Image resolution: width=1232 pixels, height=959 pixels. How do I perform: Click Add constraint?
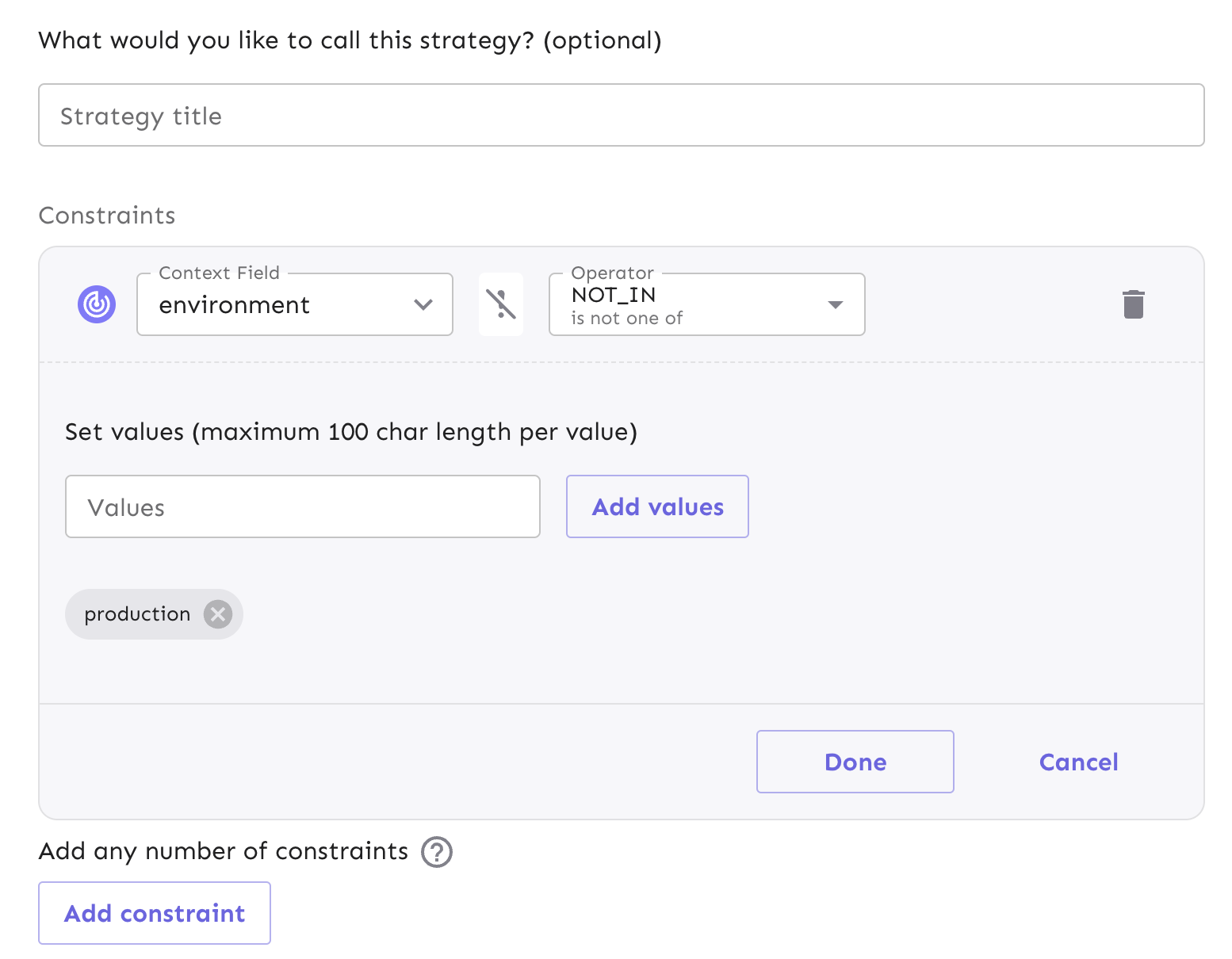(154, 913)
